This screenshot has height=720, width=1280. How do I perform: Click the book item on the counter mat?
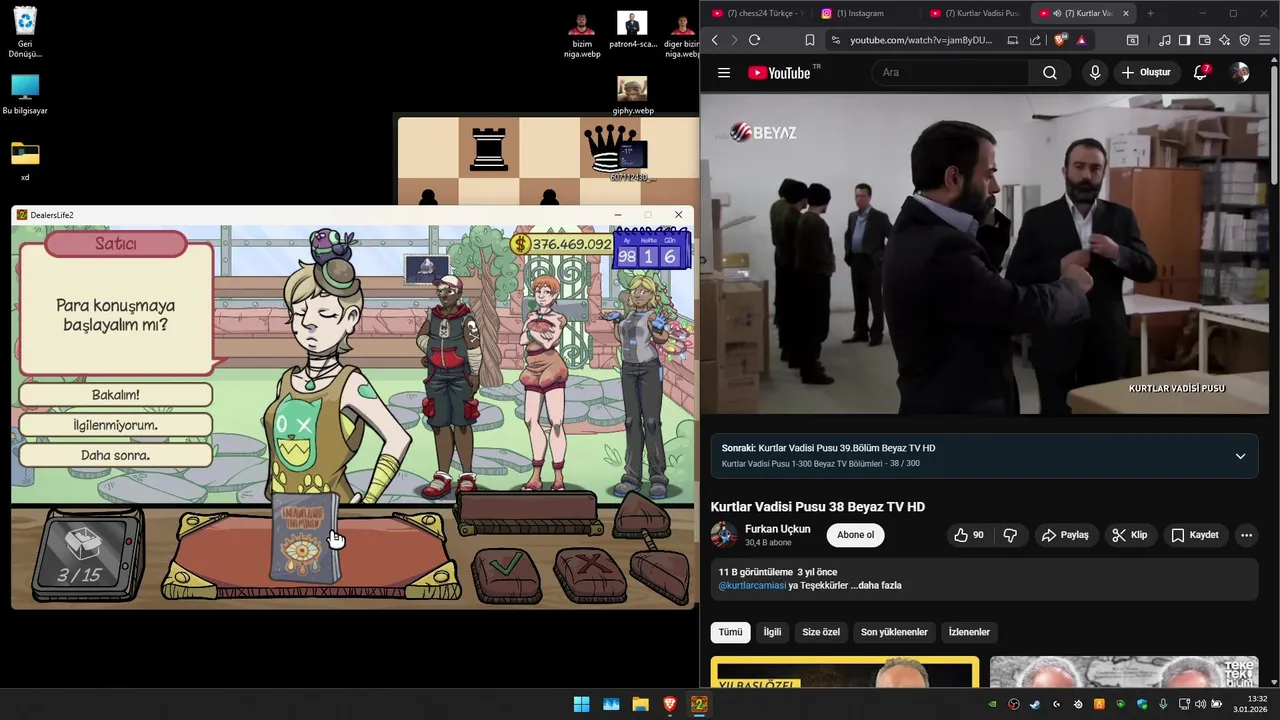coord(305,537)
